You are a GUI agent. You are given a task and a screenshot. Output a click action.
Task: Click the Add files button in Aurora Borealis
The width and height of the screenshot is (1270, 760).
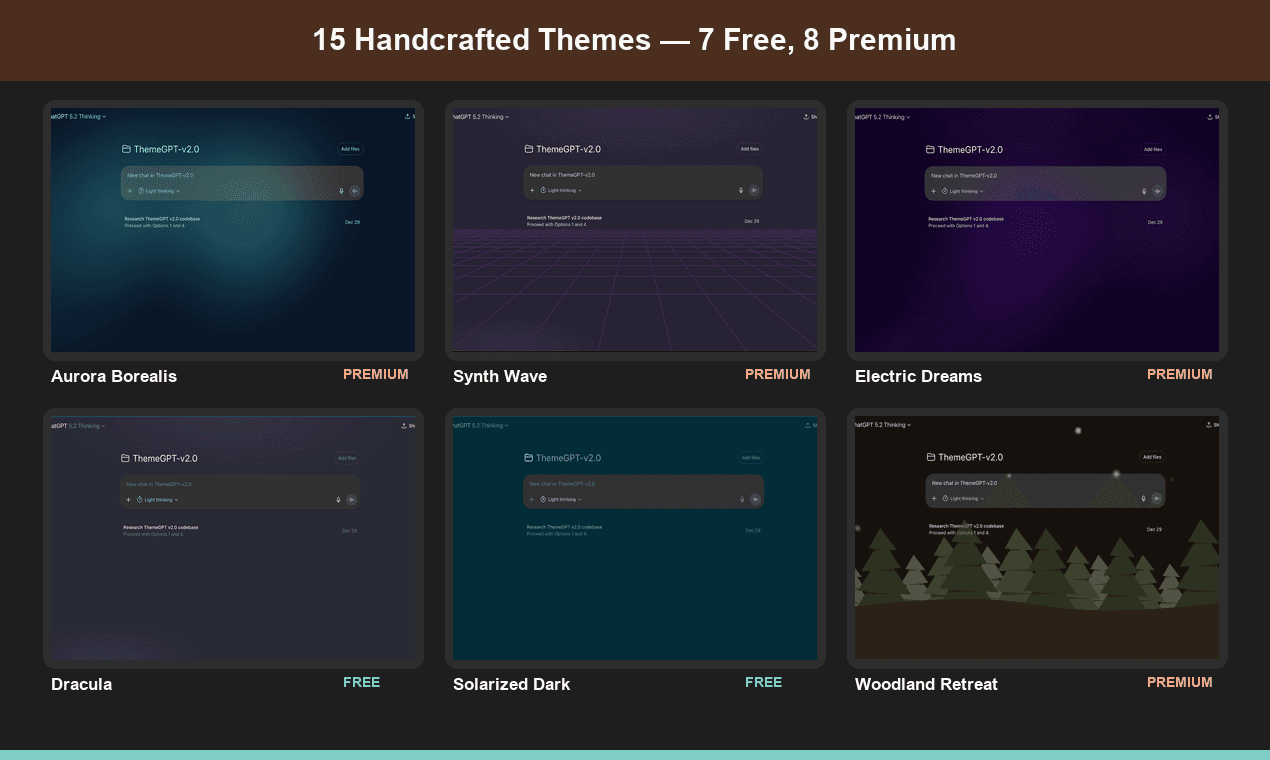(x=350, y=148)
